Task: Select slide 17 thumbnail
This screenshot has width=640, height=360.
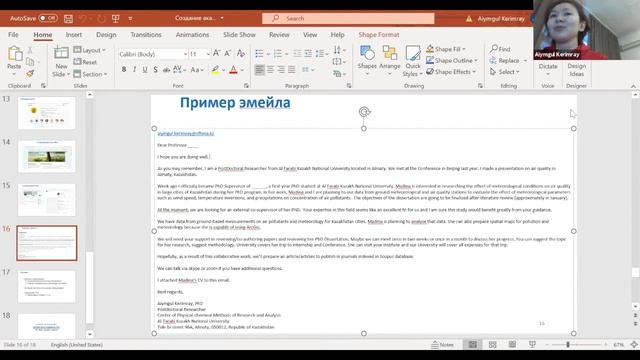Action: (47, 287)
